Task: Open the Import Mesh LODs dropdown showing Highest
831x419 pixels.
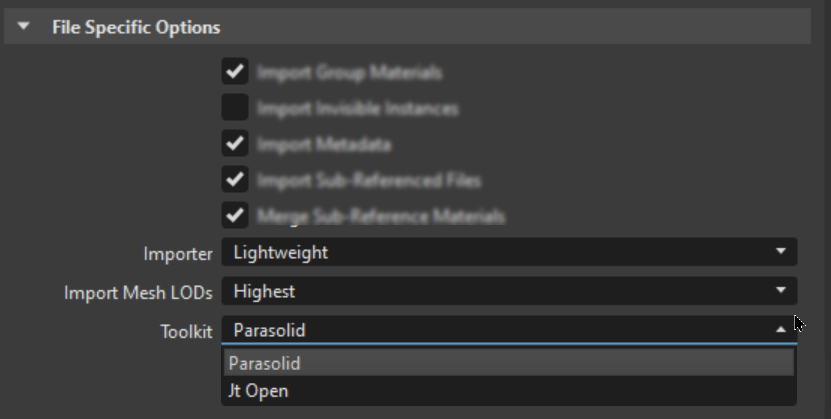Action: (x=508, y=292)
